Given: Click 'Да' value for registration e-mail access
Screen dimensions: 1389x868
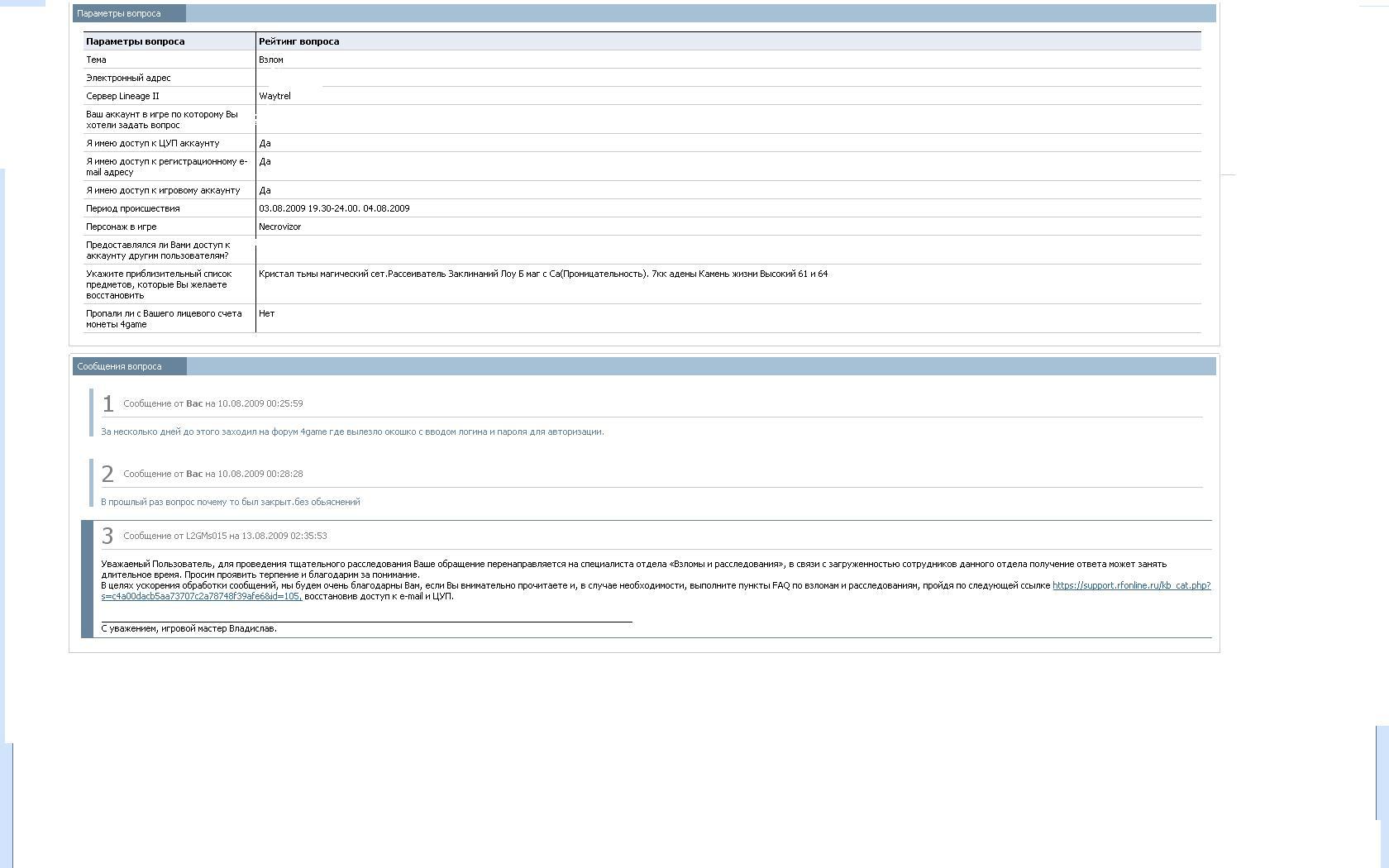Looking at the screenshot, I should click(x=265, y=161).
